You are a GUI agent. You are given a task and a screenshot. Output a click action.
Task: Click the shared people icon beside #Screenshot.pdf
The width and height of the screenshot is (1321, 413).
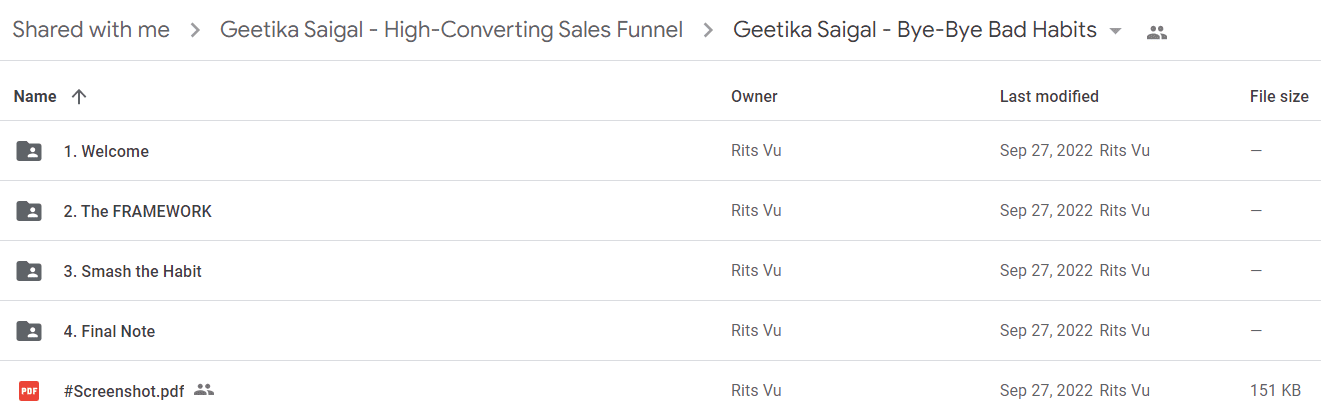[204, 390]
